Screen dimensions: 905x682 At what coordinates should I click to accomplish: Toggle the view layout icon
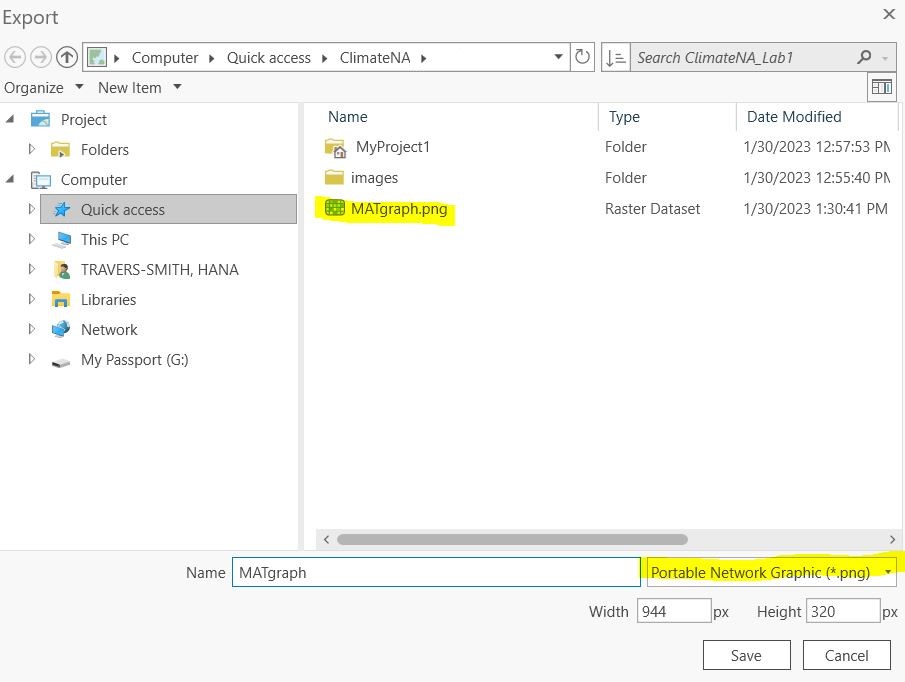881,88
